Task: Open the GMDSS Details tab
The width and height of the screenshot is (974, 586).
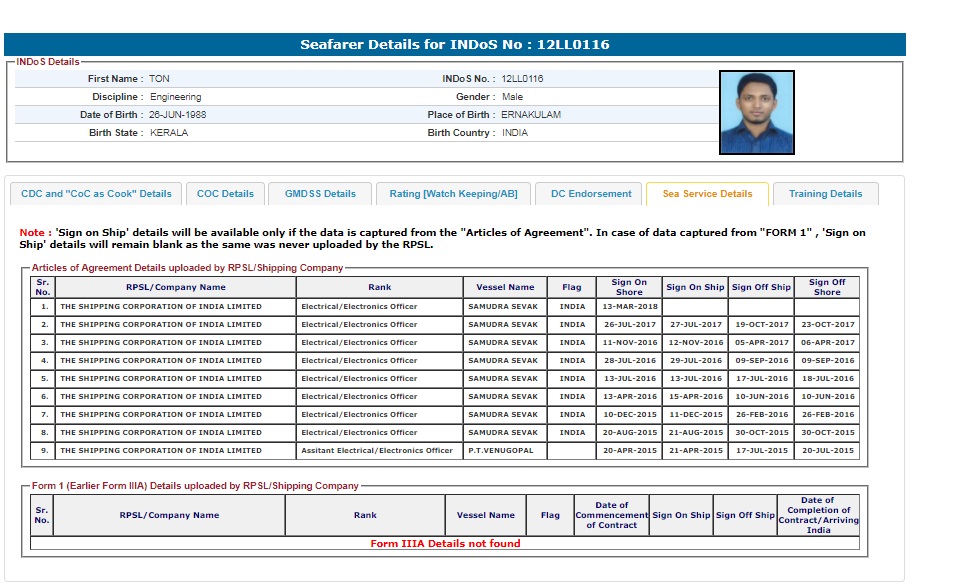Action: [x=320, y=194]
